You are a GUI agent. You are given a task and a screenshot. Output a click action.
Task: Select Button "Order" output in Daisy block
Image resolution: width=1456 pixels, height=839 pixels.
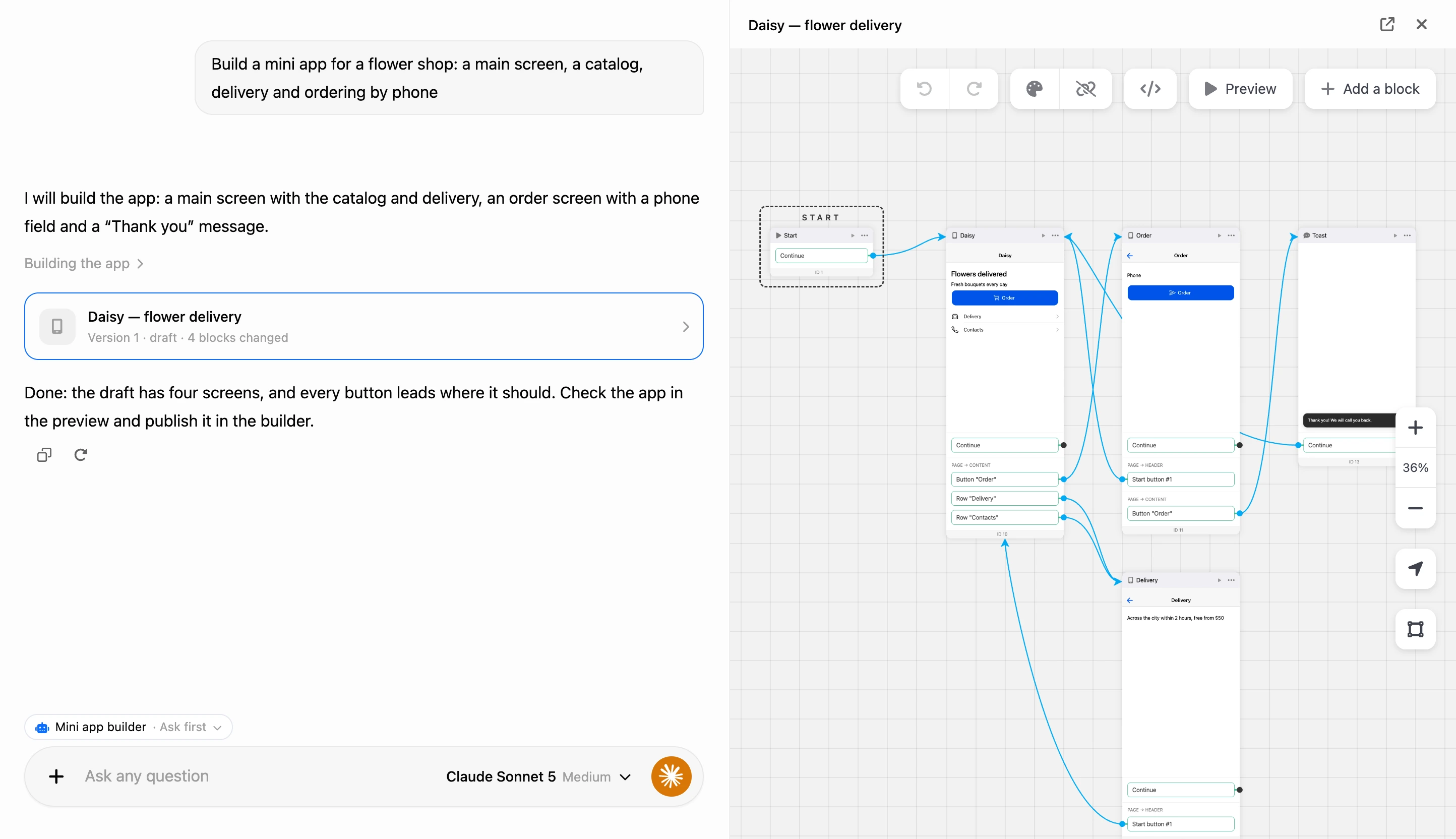(x=1004, y=479)
